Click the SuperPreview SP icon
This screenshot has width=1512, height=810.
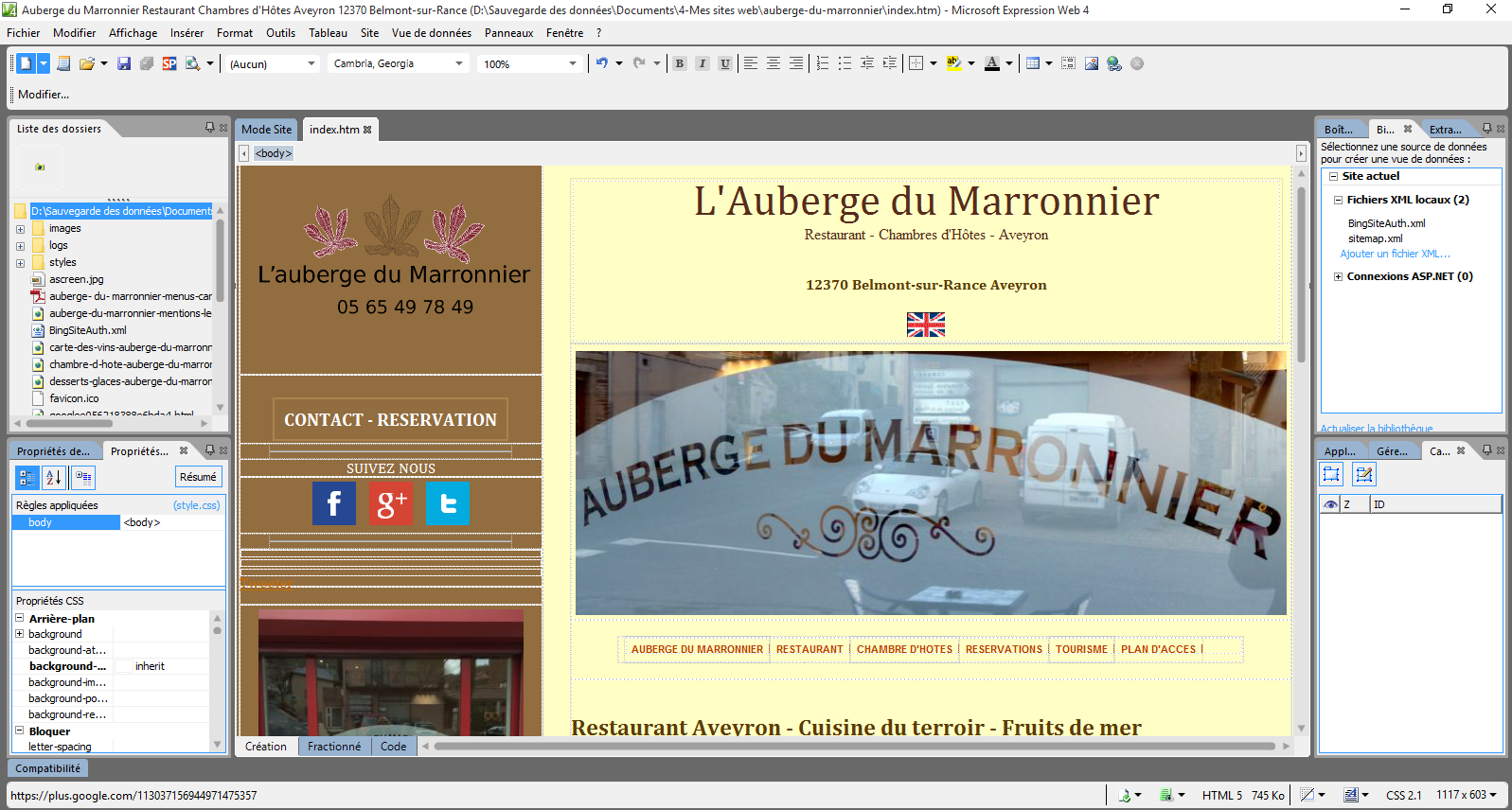click(169, 63)
